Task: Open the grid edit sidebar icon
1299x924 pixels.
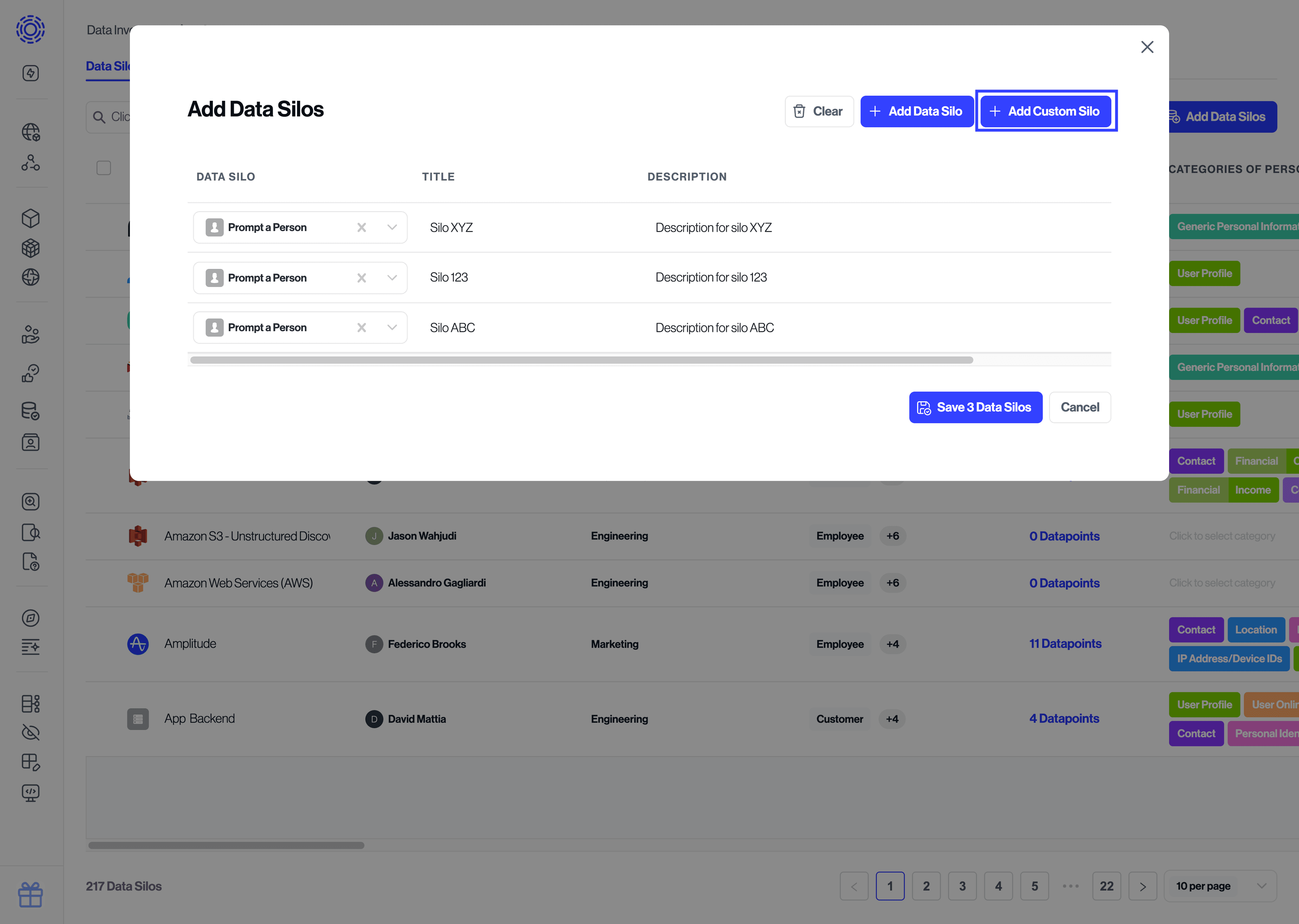Action: 31,762
